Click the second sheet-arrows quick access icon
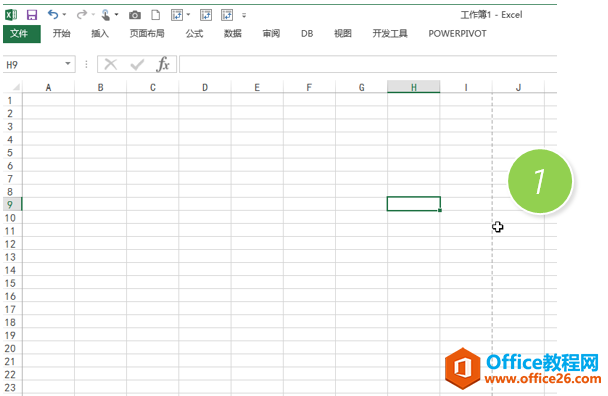 click(x=206, y=15)
